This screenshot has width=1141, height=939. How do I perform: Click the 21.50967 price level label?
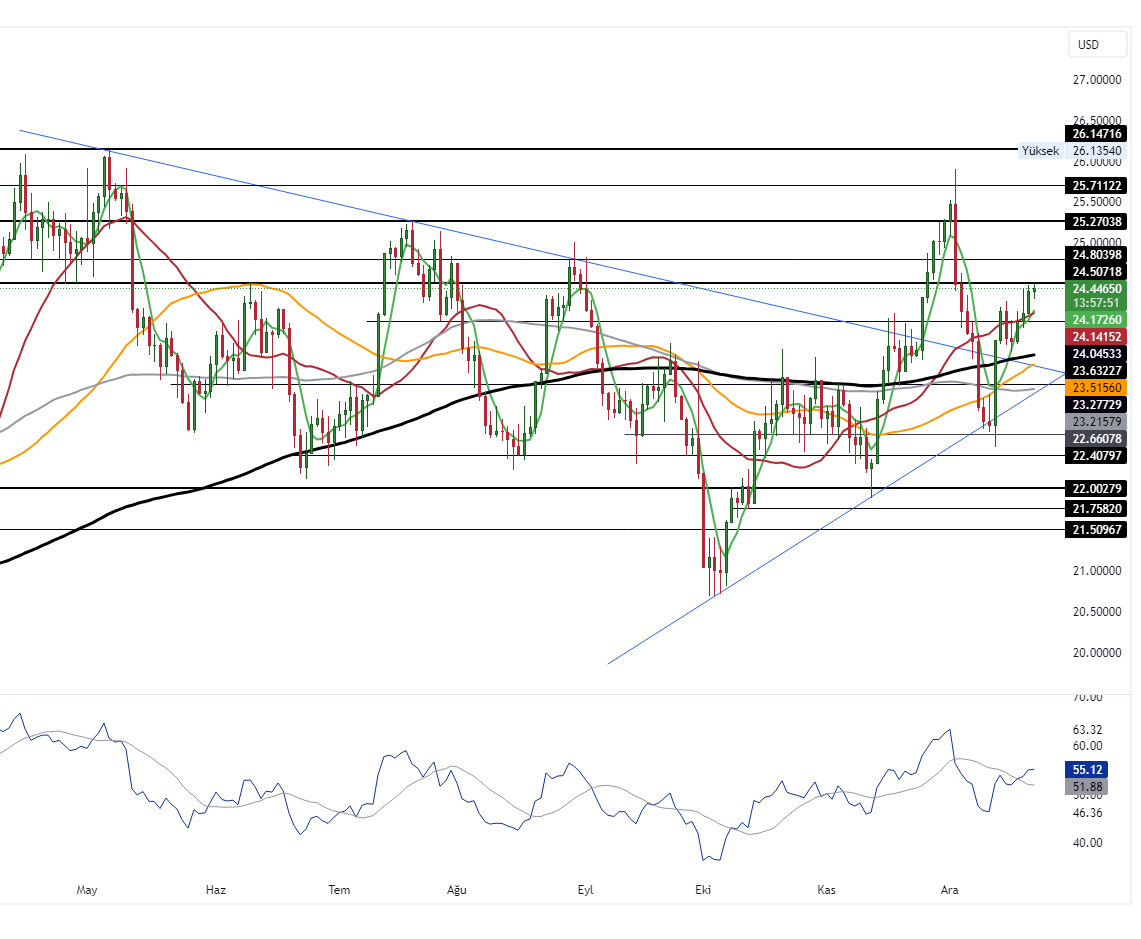point(1096,530)
